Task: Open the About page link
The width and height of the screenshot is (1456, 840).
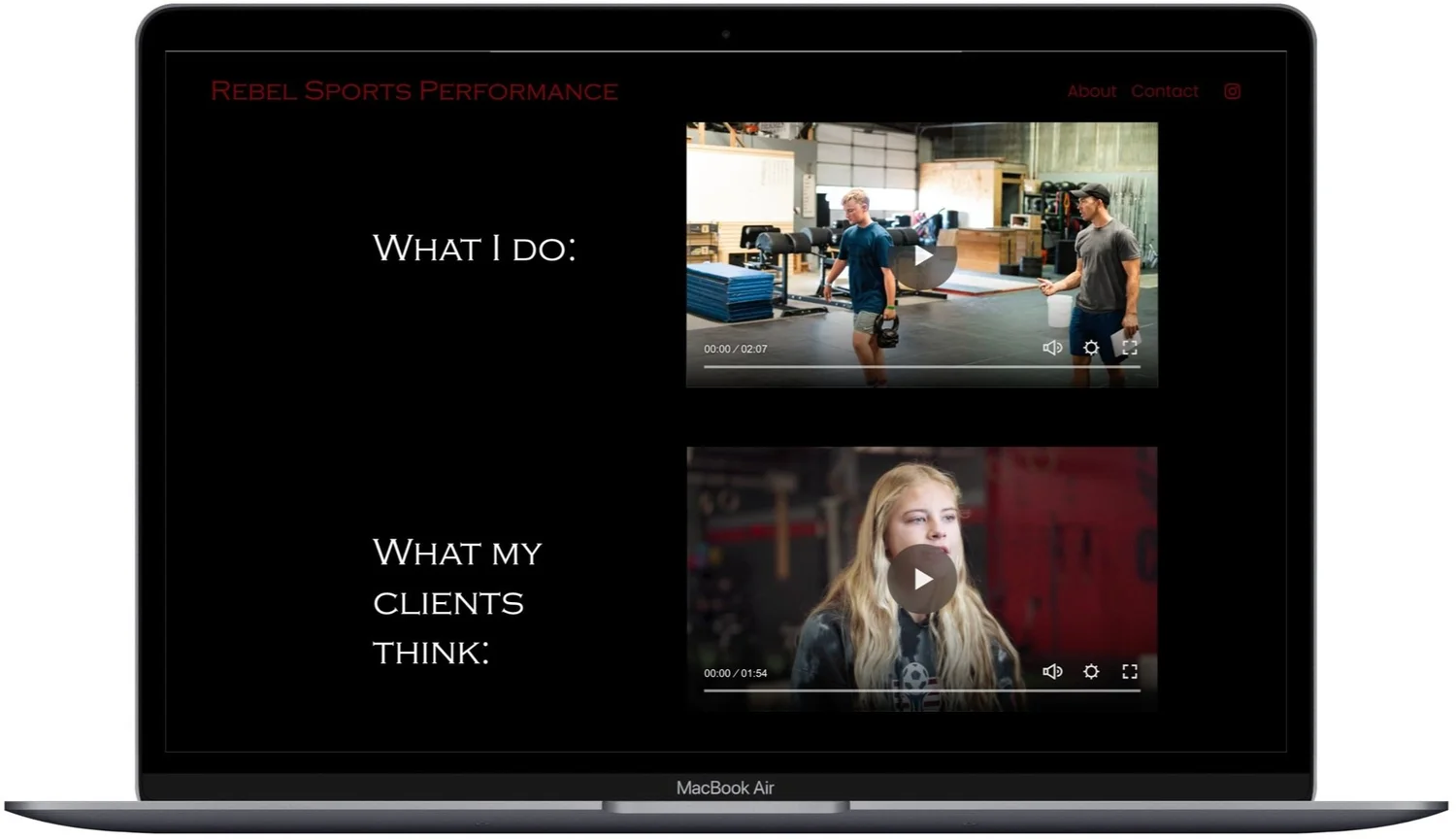Action: tap(1092, 91)
